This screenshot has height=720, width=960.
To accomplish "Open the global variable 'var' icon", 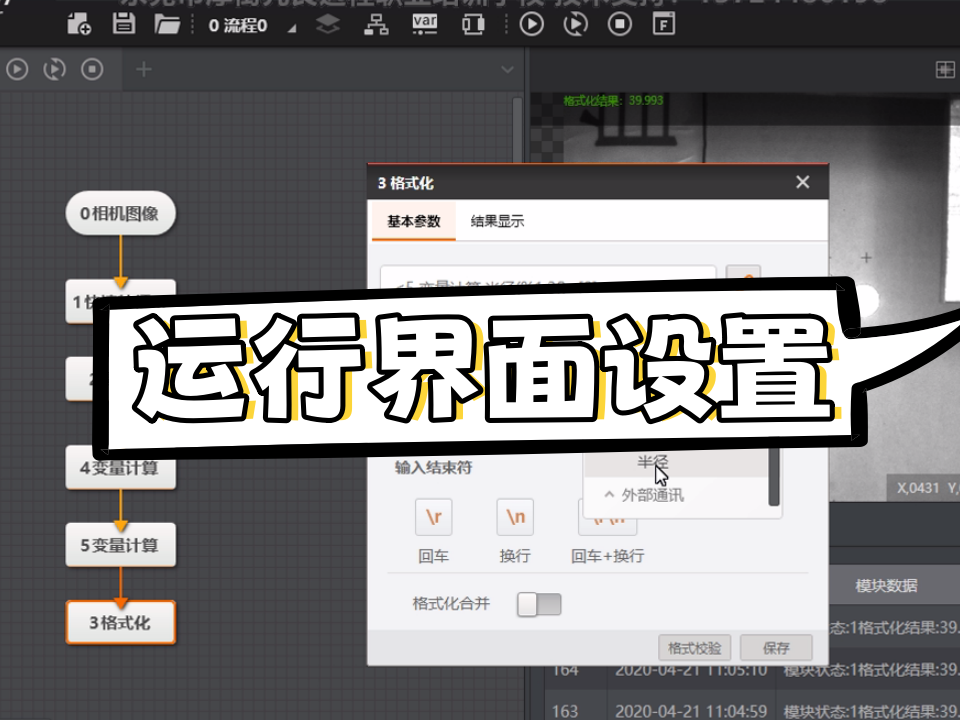I will pyautogui.click(x=424, y=24).
